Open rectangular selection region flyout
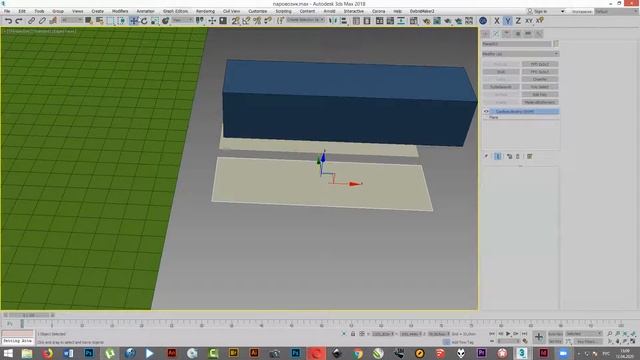 point(111,20)
